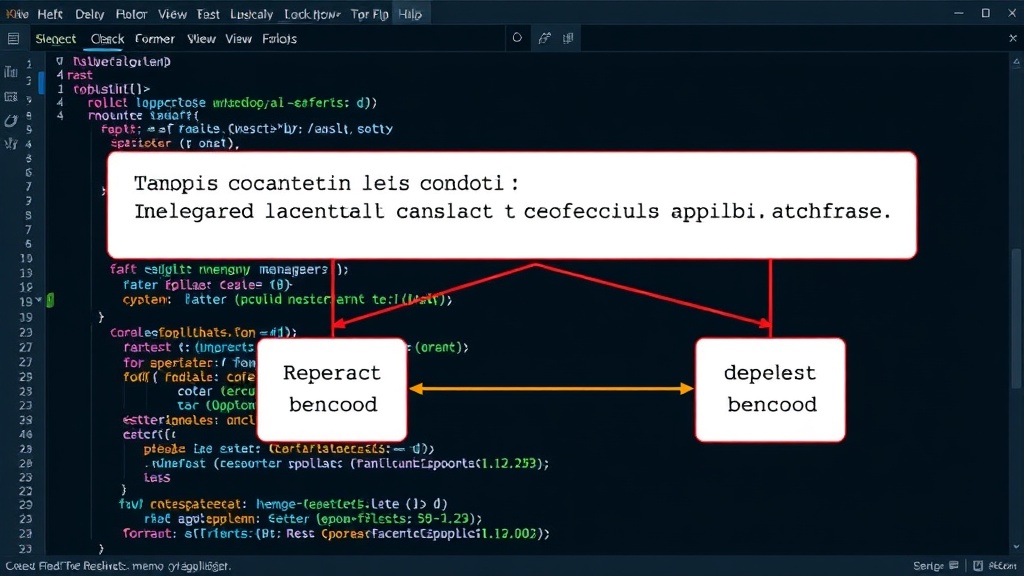Open the first menu left of Heft
The height and width of the screenshot is (576, 1024).
(x=16, y=14)
